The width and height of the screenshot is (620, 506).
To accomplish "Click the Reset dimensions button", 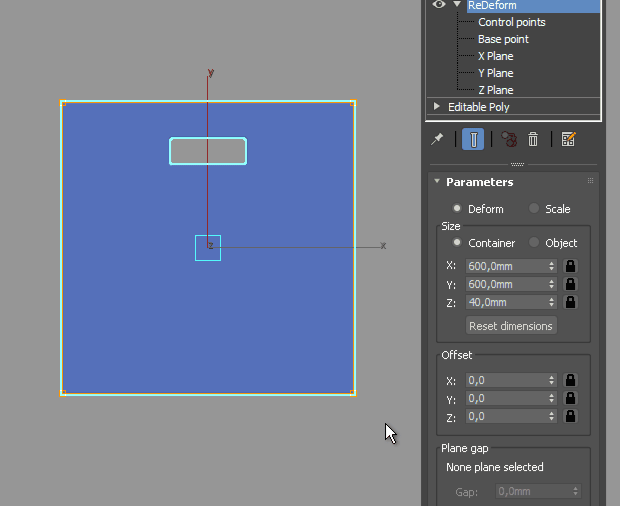I will point(511,326).
